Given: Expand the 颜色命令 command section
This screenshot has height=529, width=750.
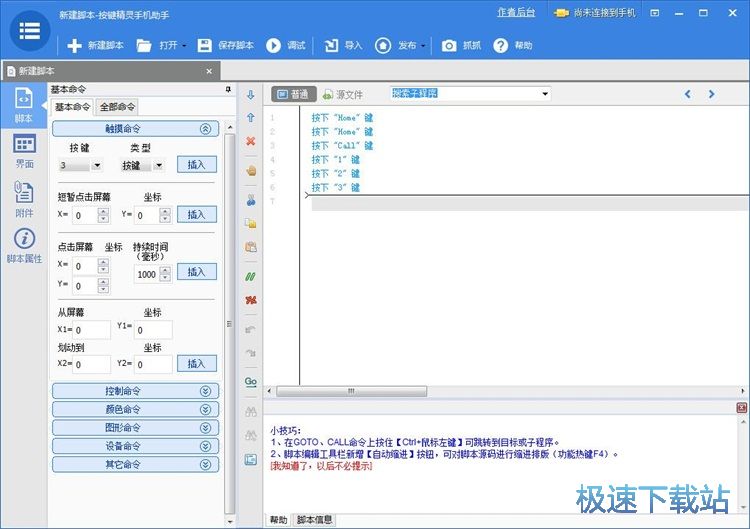Looking at the screenshot, I should coord(135,409).
